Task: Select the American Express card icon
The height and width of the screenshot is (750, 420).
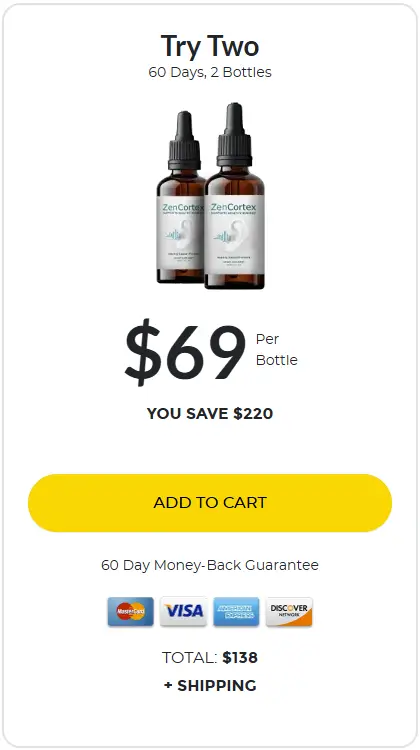Action: 236,611
